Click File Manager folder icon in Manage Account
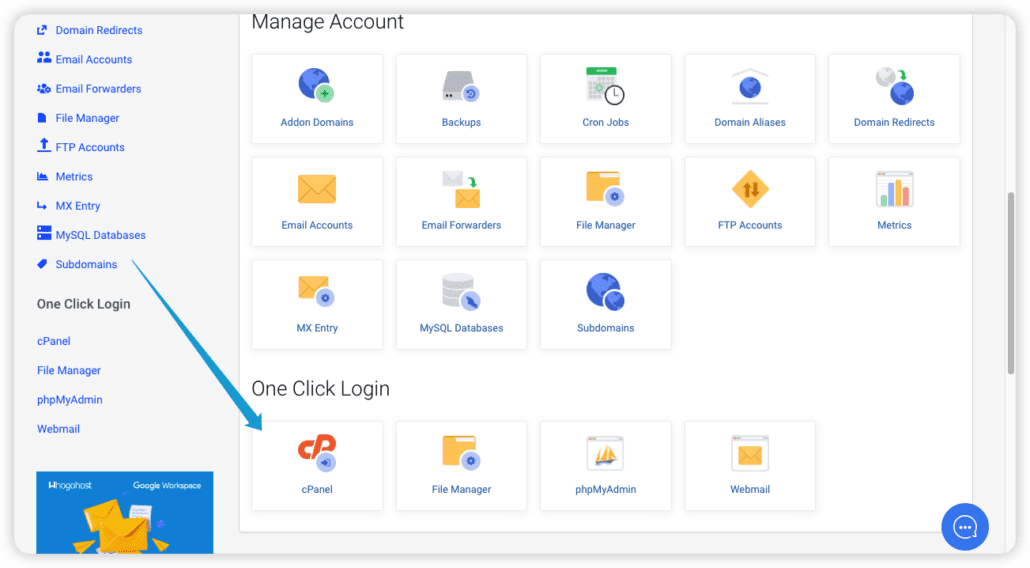 coord(605,188)
